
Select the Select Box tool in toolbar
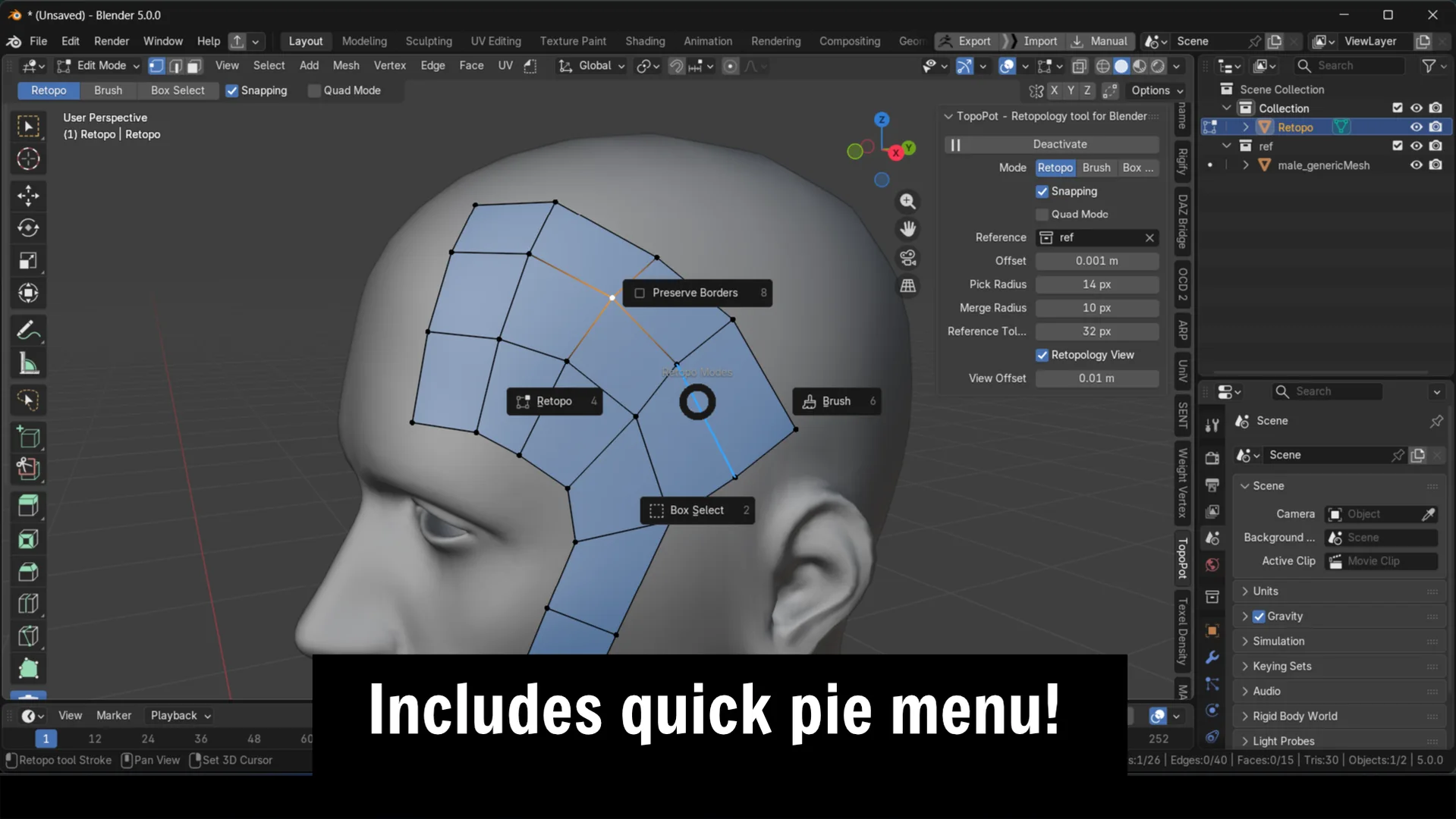[28, 126]
